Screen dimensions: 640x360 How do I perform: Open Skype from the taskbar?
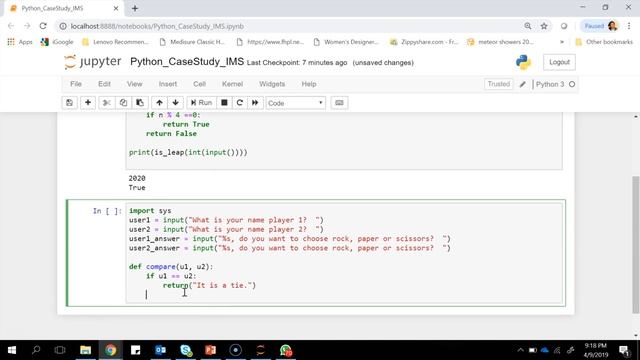(x=186, y=350)
